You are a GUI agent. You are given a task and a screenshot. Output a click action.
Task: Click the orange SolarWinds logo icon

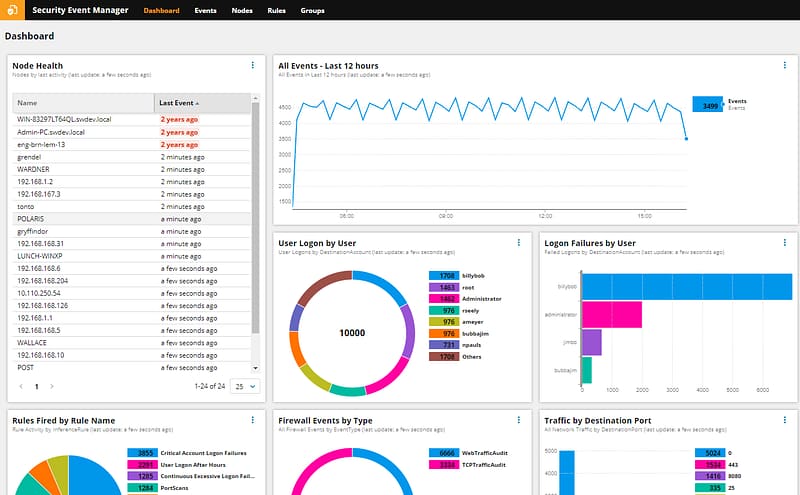tap(12, 10)
